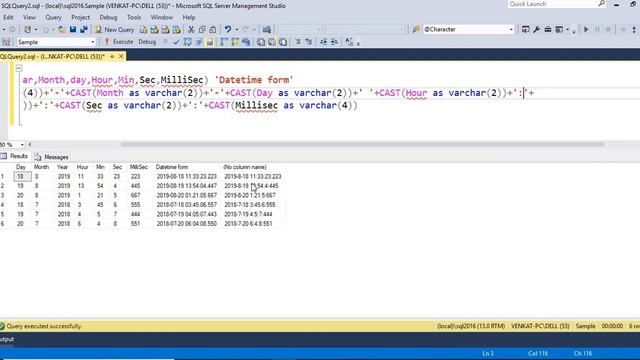Toggle Include Actual Execution Plan

pyautogui.click(x=224, y=42)
